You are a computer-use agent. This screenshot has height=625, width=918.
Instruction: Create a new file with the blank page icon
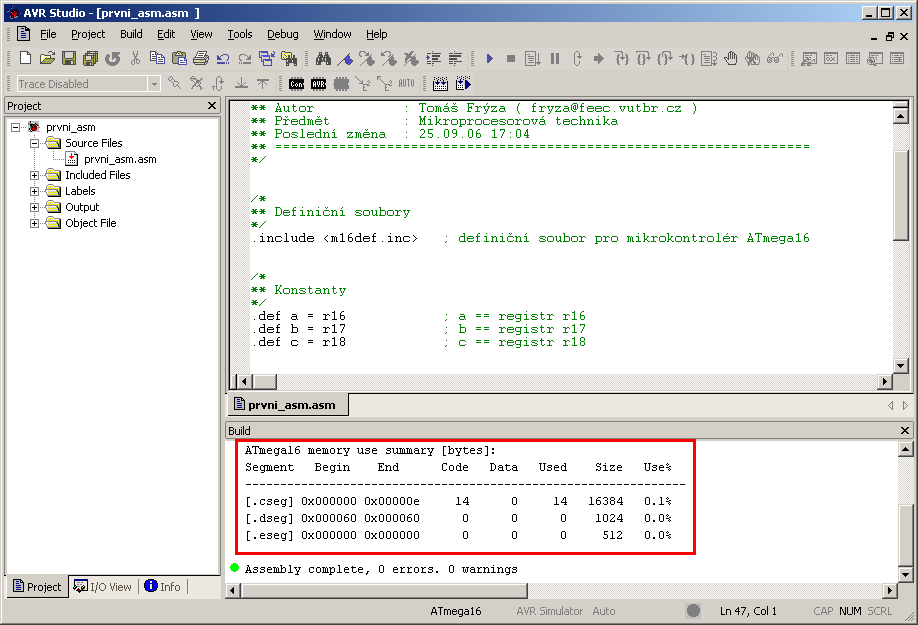25,58
